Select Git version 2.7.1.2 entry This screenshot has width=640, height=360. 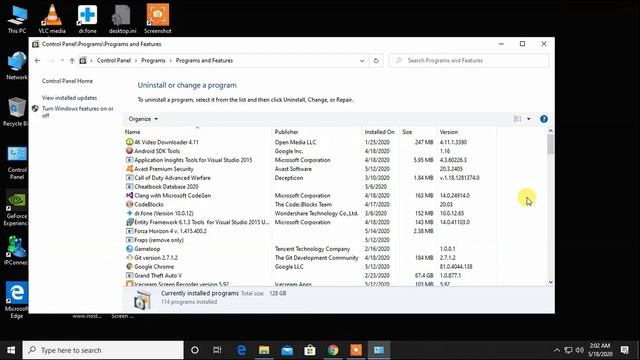pyautogui.click(x=156, y=258)
